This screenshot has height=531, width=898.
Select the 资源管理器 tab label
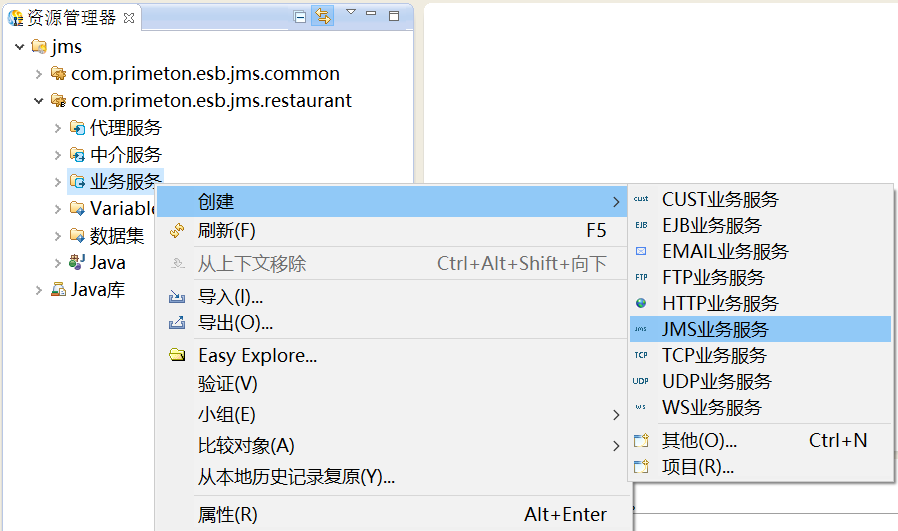[72, 18]
